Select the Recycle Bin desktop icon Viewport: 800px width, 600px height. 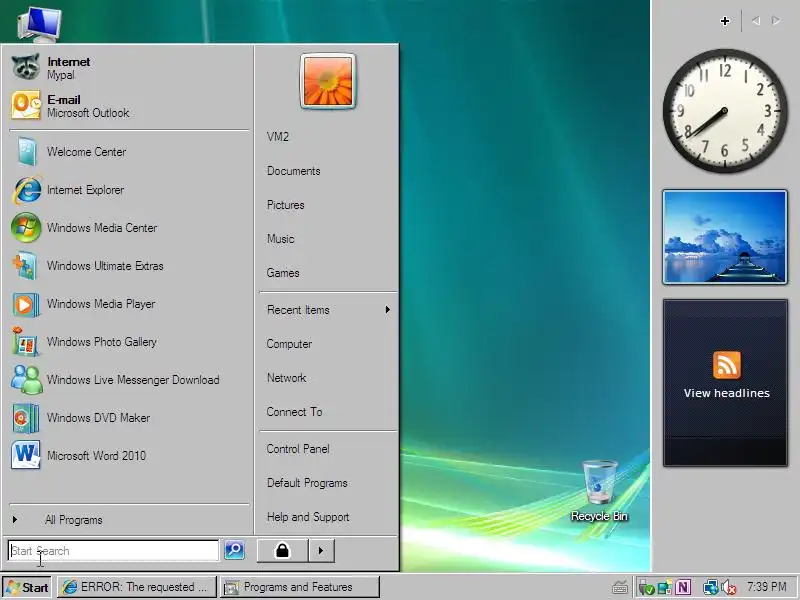(x=599, y=491)
